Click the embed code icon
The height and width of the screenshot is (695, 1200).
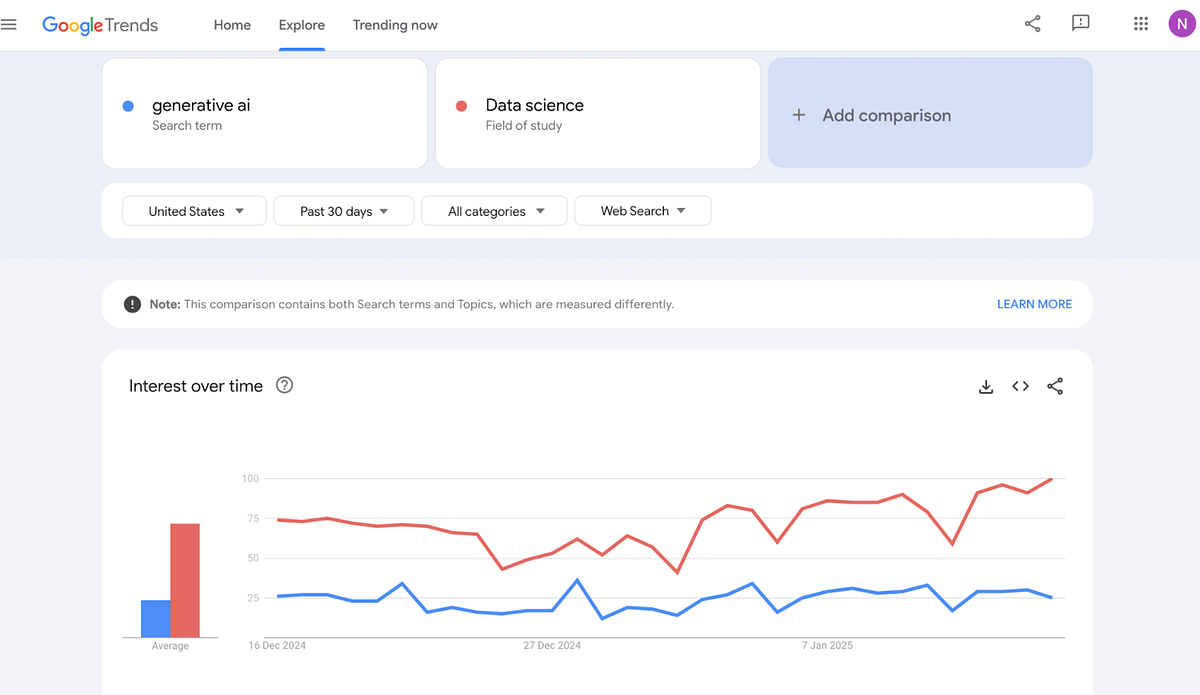pyautogui.click(x=1020, y=387)
